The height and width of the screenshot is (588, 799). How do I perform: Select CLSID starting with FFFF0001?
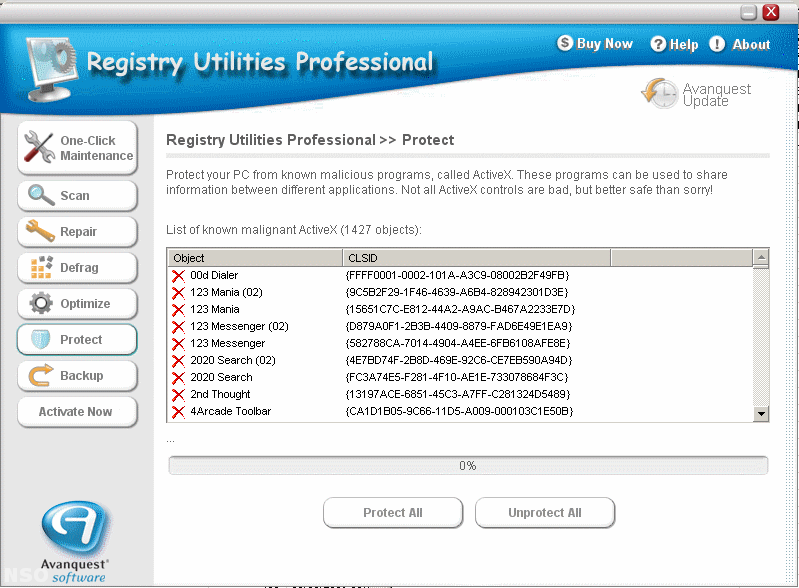457,275
